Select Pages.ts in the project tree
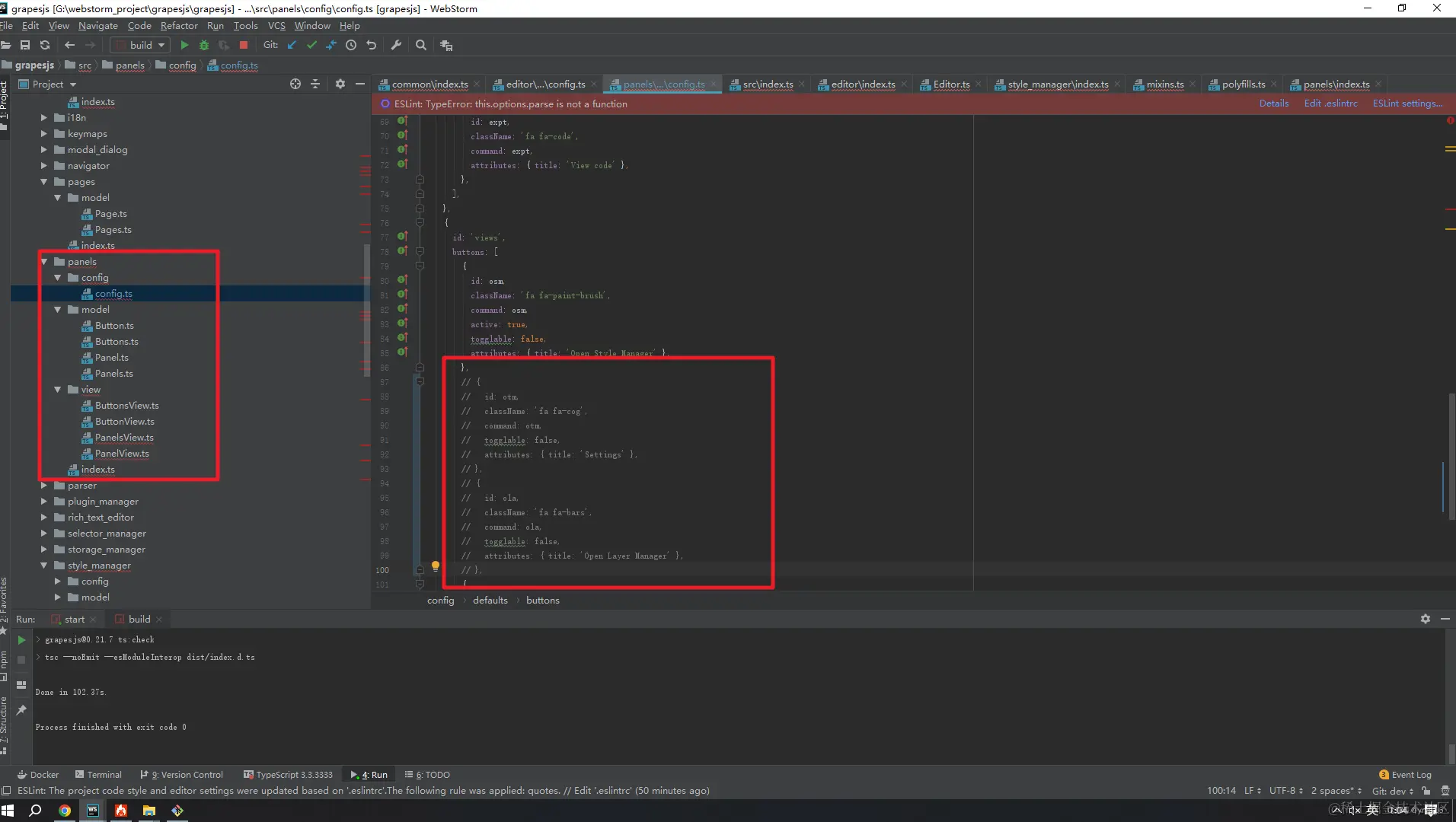The height and width of the screenshot is (822, 1456). (x=113, y=230)
